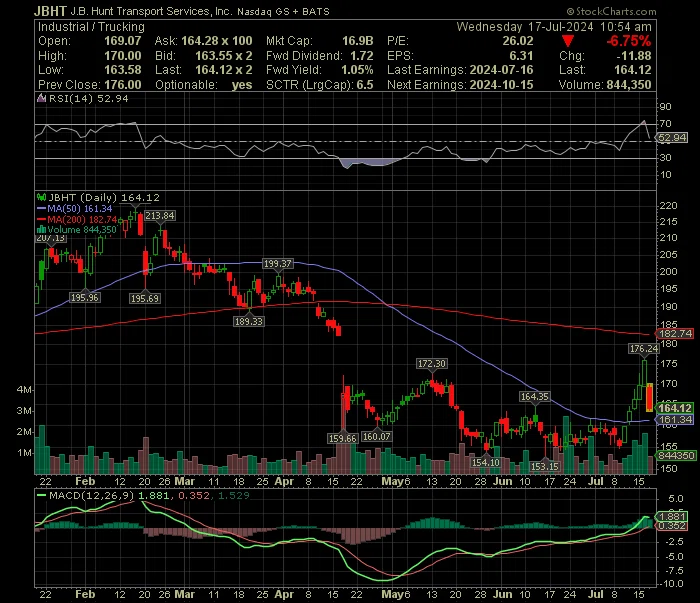This screenshot has width=700, height=603.
Task: Click the Open value 169.07
Action: (x=123, y=41)
